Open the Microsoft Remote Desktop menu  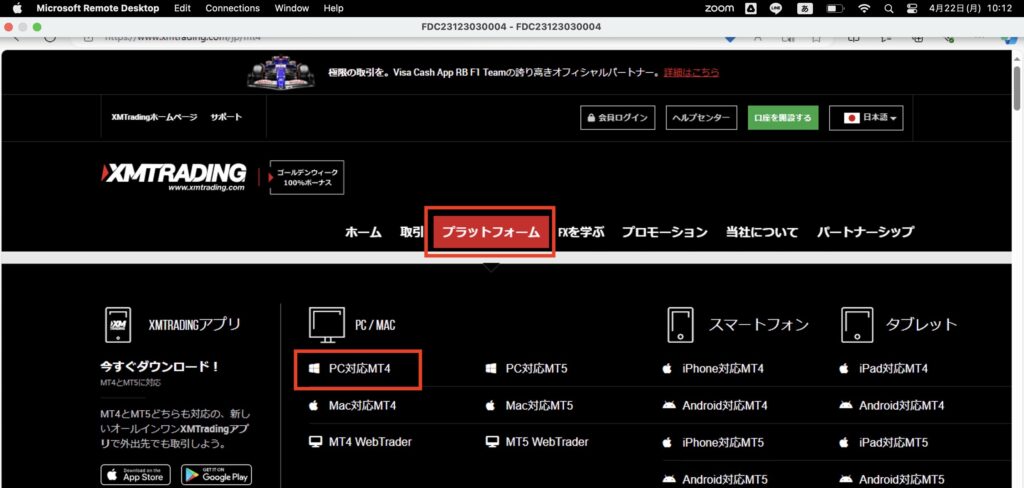(98, 8)
